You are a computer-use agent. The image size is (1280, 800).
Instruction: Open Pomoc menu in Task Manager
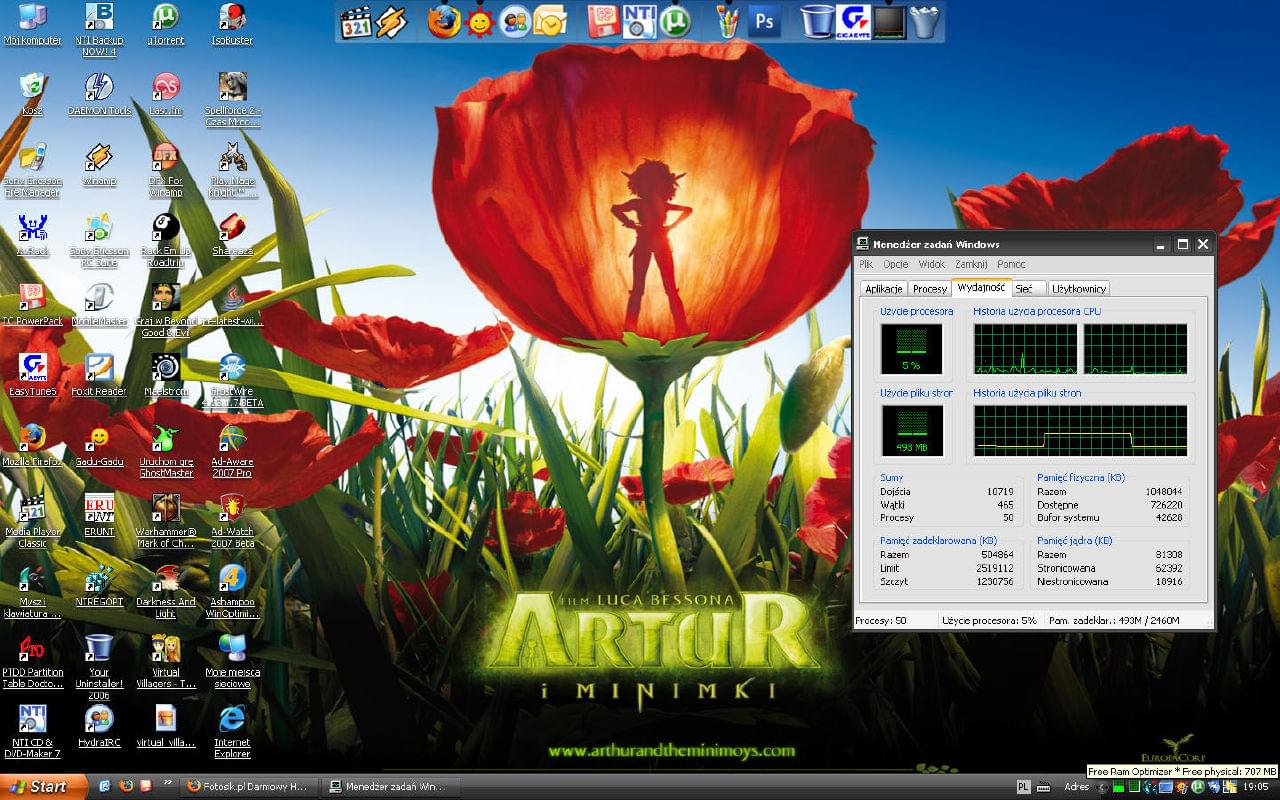(1011, 265)
